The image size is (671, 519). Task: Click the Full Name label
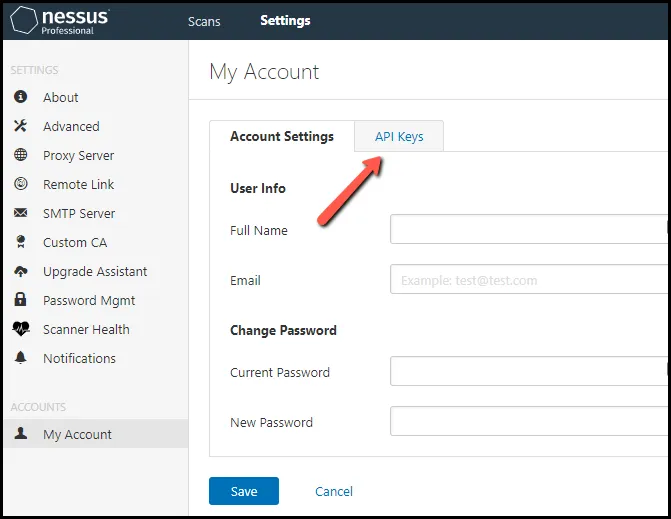[x=258, y=230]
